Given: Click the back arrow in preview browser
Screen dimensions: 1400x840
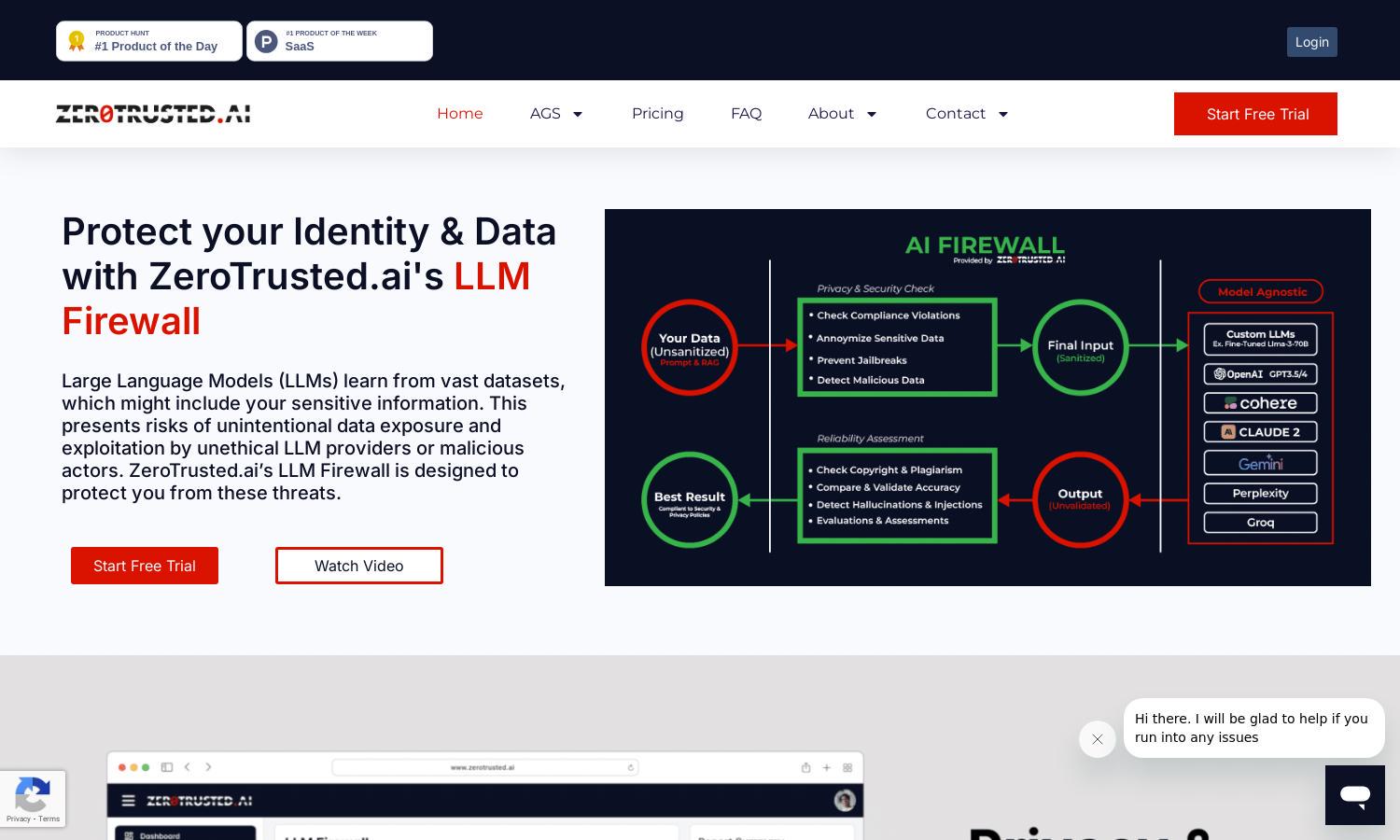Looking at the screenshot, I should pyautogui.click(x=188, y=767).
